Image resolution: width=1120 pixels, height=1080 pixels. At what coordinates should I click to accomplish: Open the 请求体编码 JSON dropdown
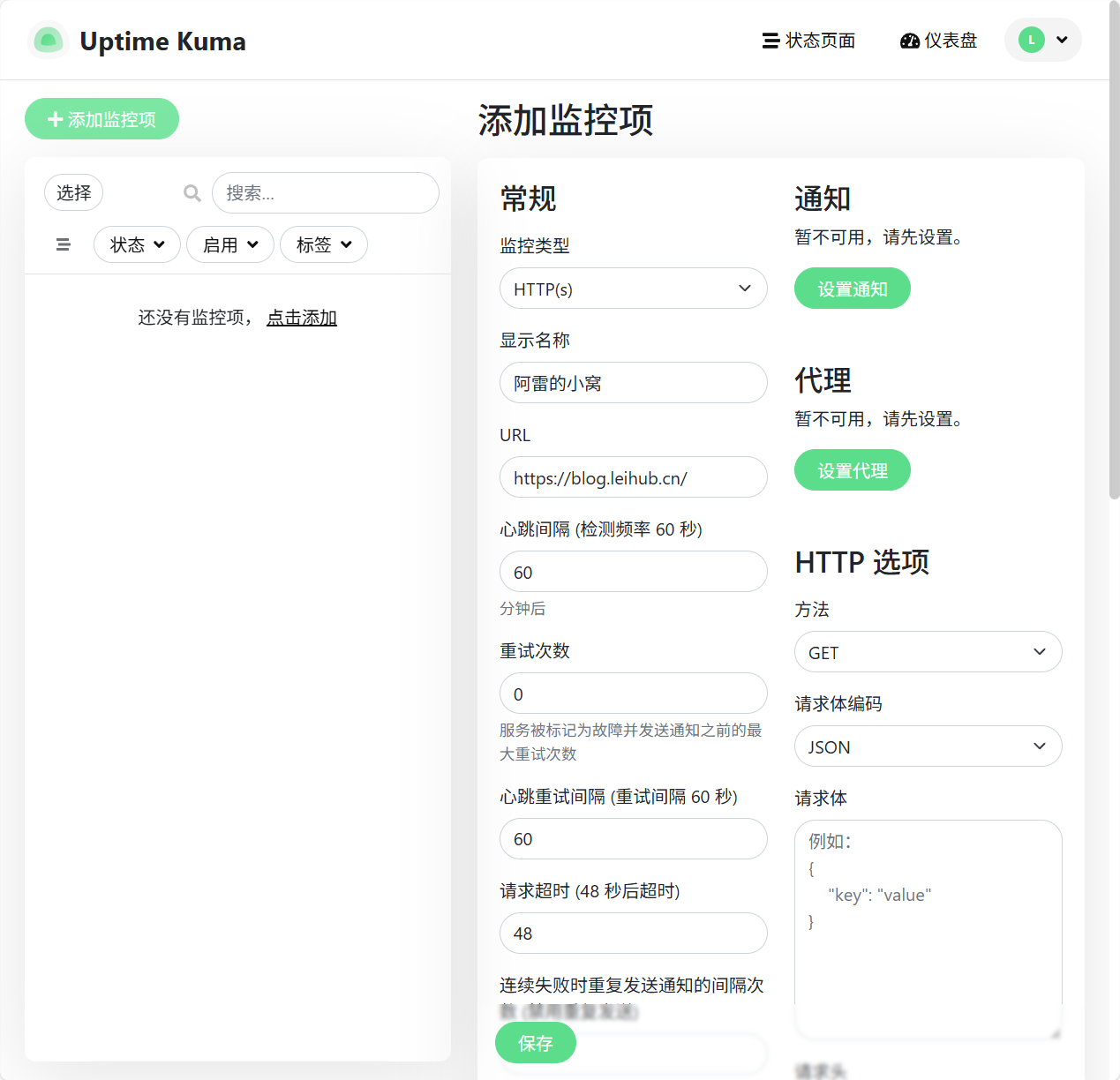[928, 746]
